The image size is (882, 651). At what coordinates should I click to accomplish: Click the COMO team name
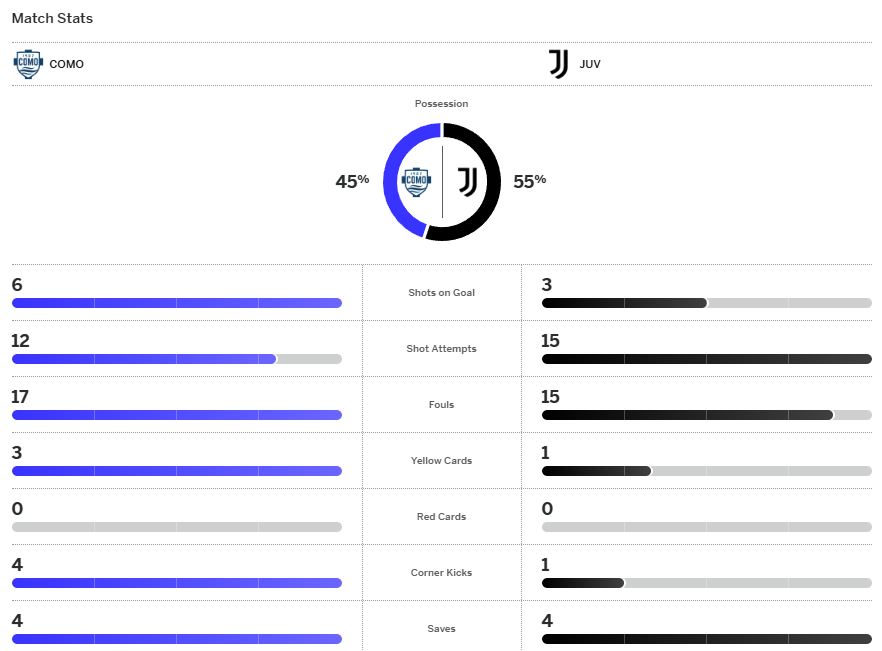pos(67,64)
